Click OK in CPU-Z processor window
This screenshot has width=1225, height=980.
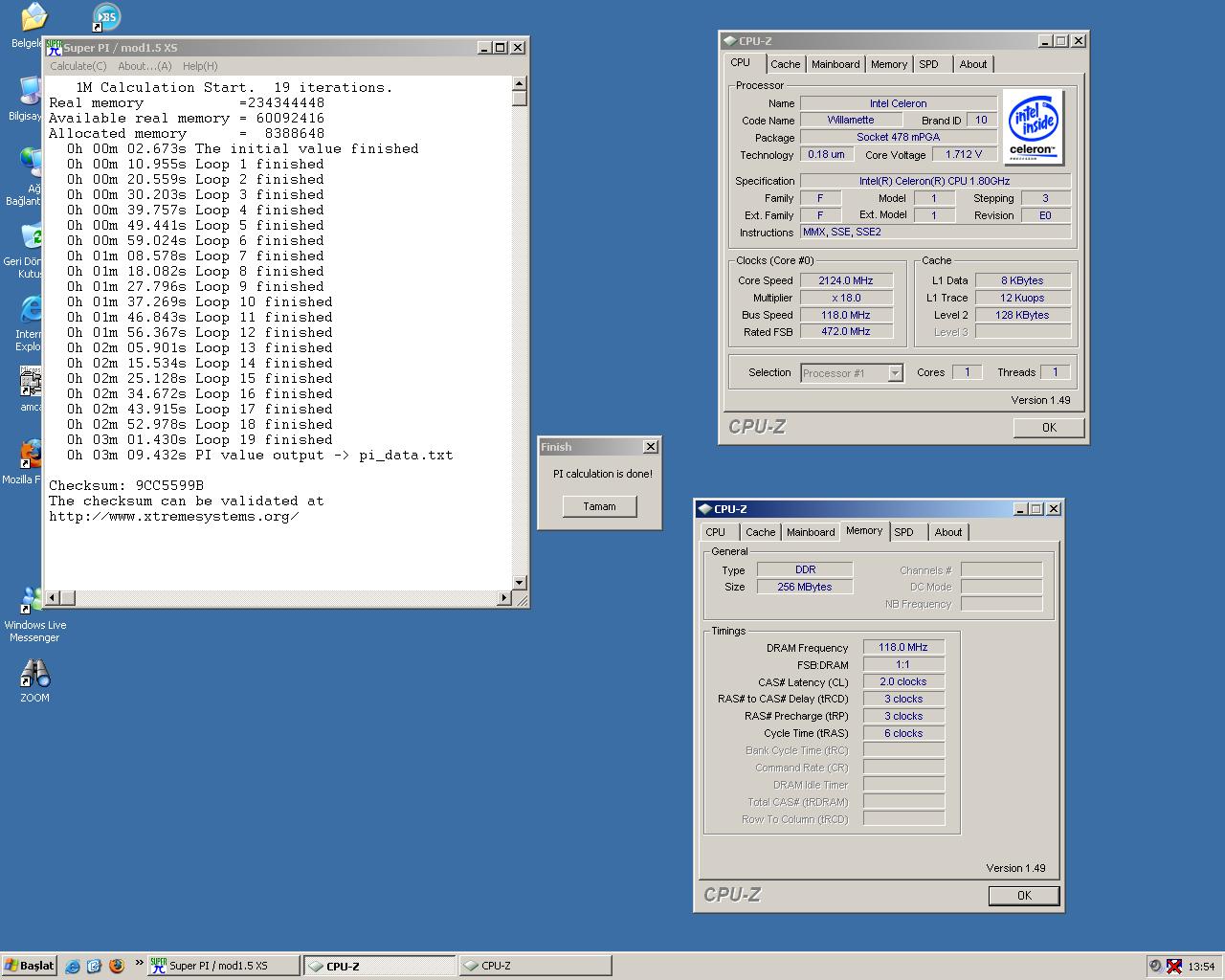[1049, 428]
